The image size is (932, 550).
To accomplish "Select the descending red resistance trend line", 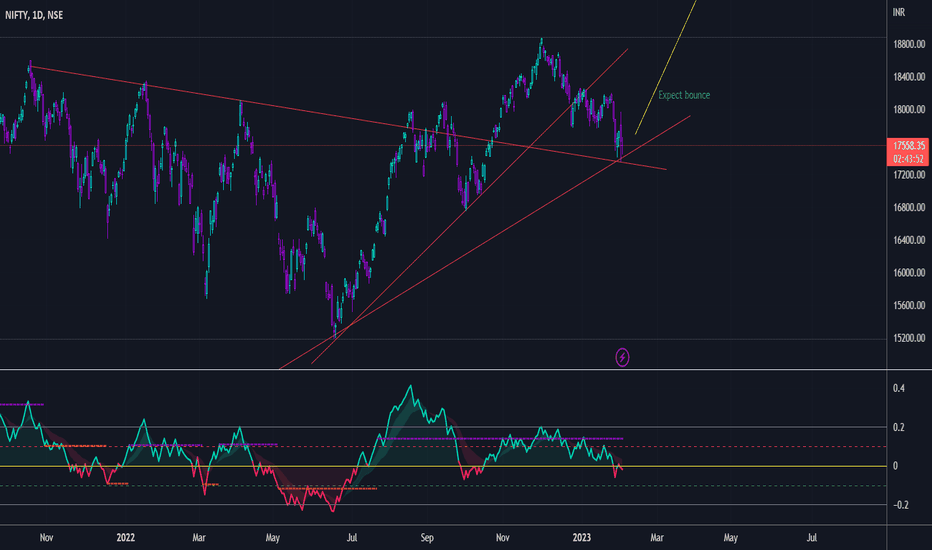I will (x=348, y=118).
